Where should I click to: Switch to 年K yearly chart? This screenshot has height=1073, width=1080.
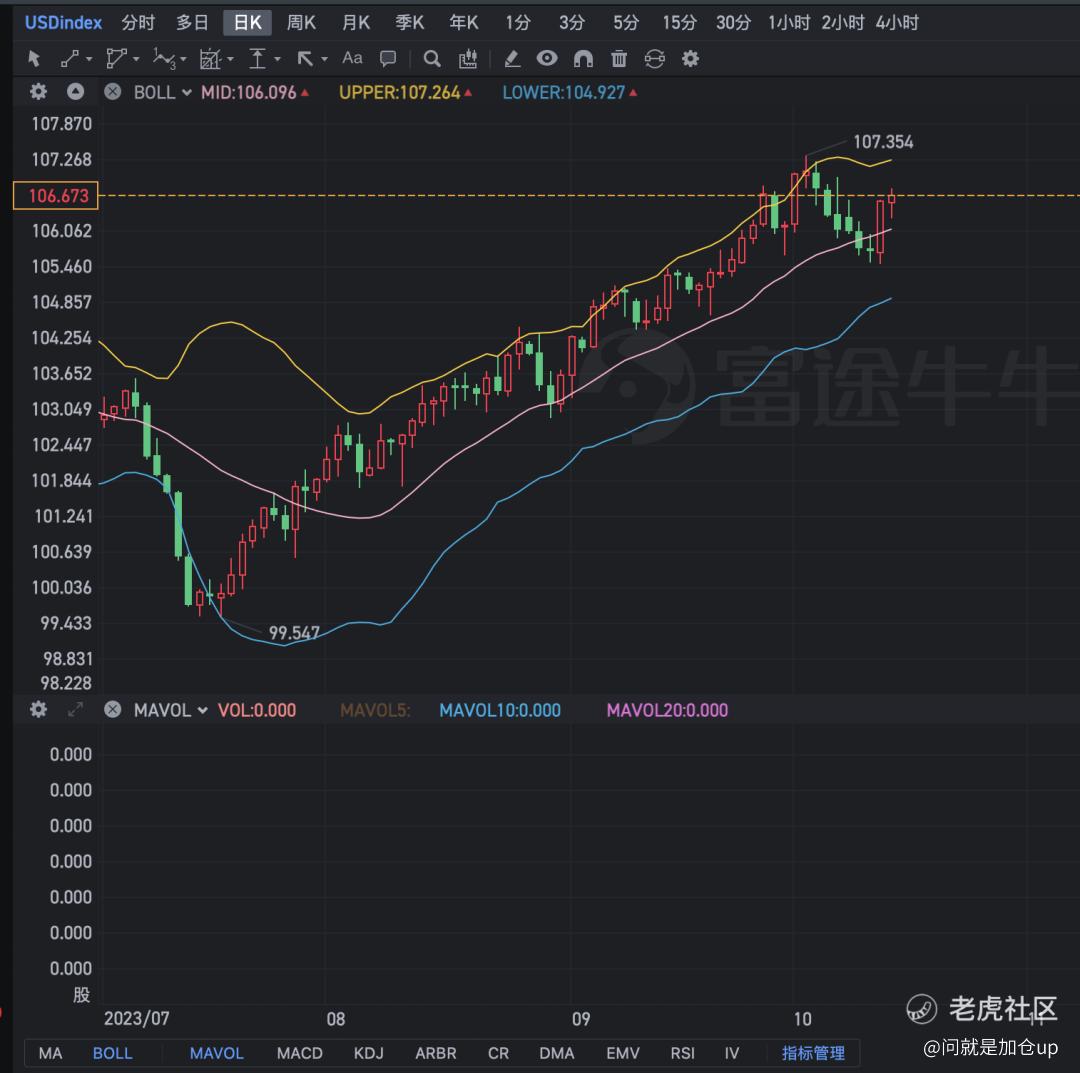click(x=464, y=23)
